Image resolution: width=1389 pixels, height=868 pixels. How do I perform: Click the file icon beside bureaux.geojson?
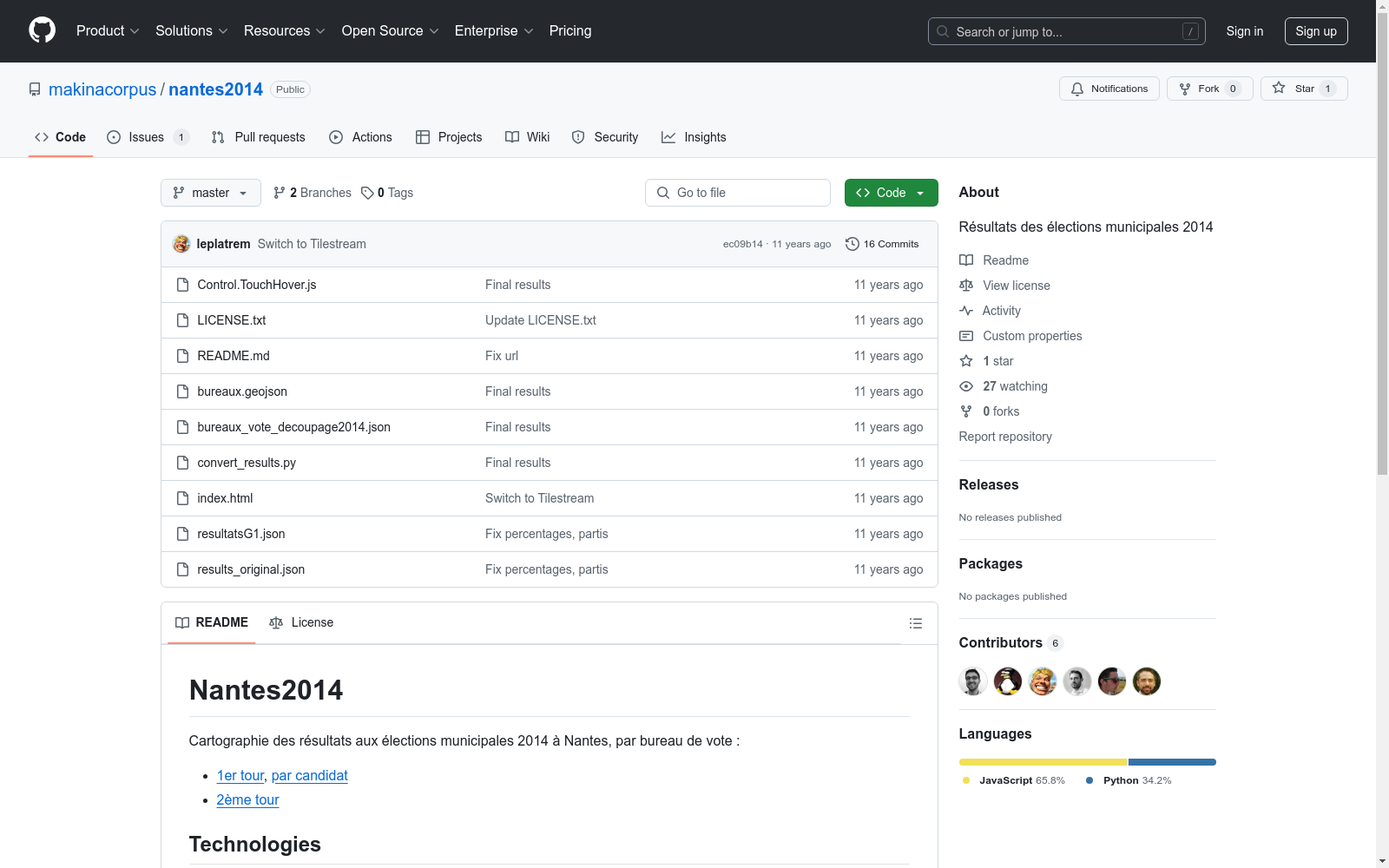tap(182, 391)
